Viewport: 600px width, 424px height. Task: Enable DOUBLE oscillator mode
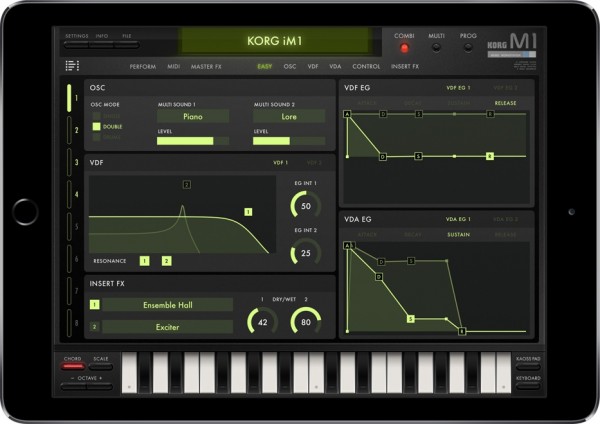(x=97, y=126)
